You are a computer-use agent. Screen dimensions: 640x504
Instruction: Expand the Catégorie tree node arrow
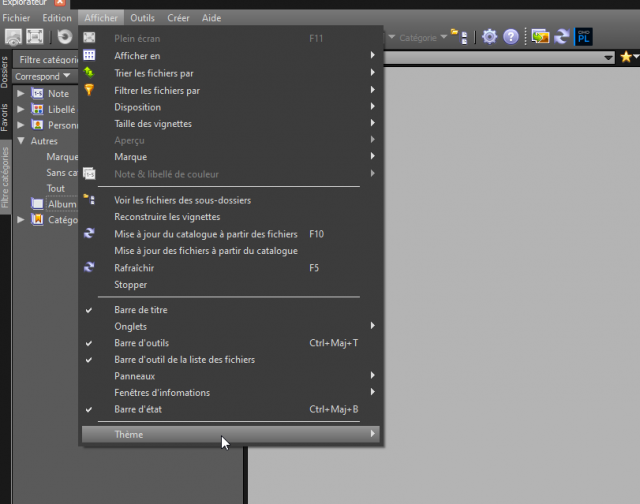tap(20, 220)
